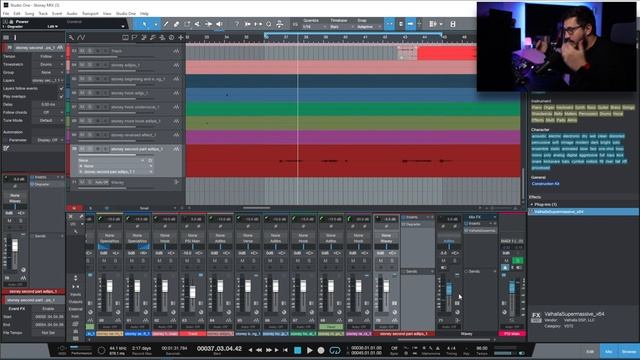Open the File menu
Viewport: 640px width, 360px height.
pos(6,13)
